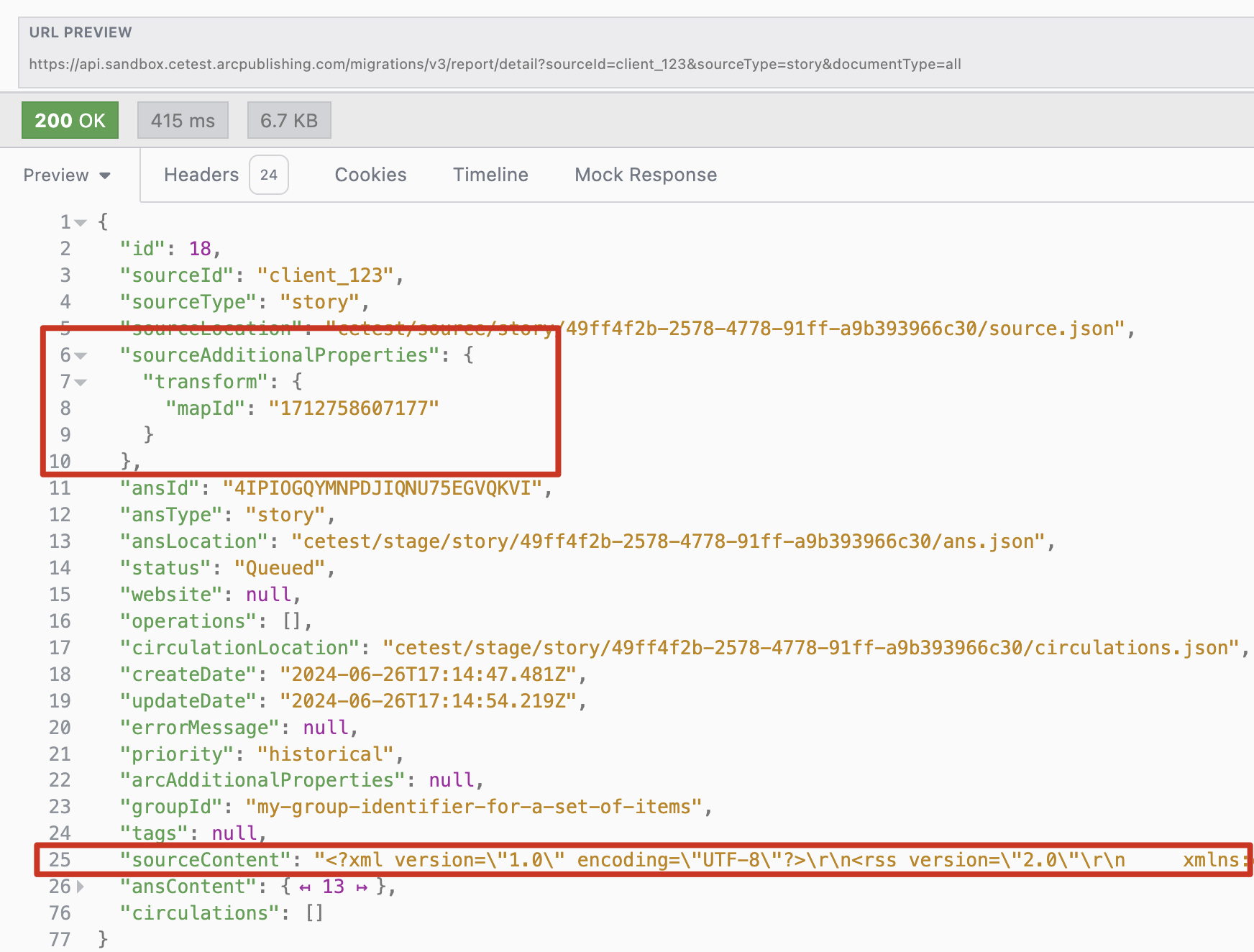Click the sourceType value "story" on line 4

320,302
